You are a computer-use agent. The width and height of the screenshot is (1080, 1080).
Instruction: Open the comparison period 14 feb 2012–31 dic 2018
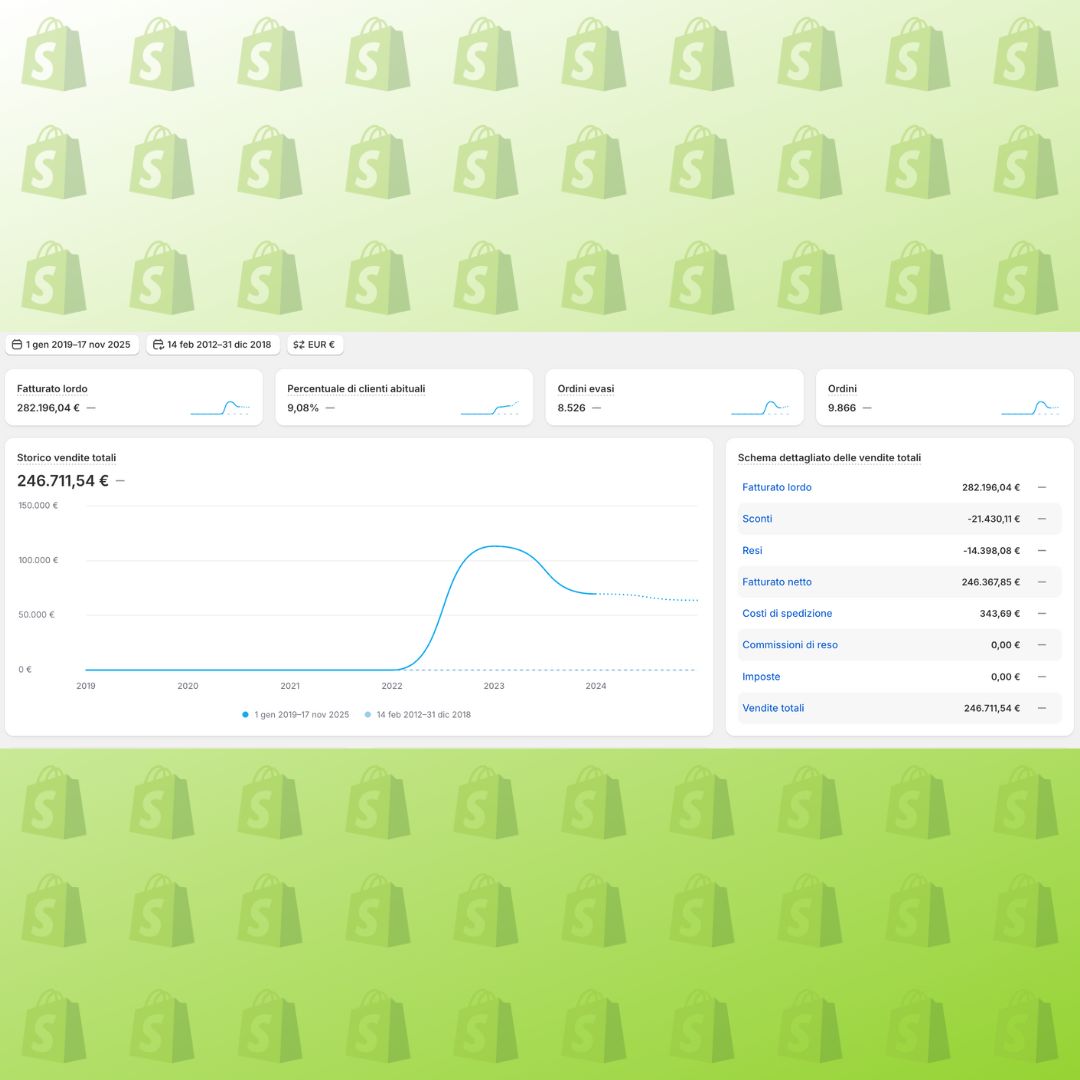pyautogui.click(x=212, y=344)
